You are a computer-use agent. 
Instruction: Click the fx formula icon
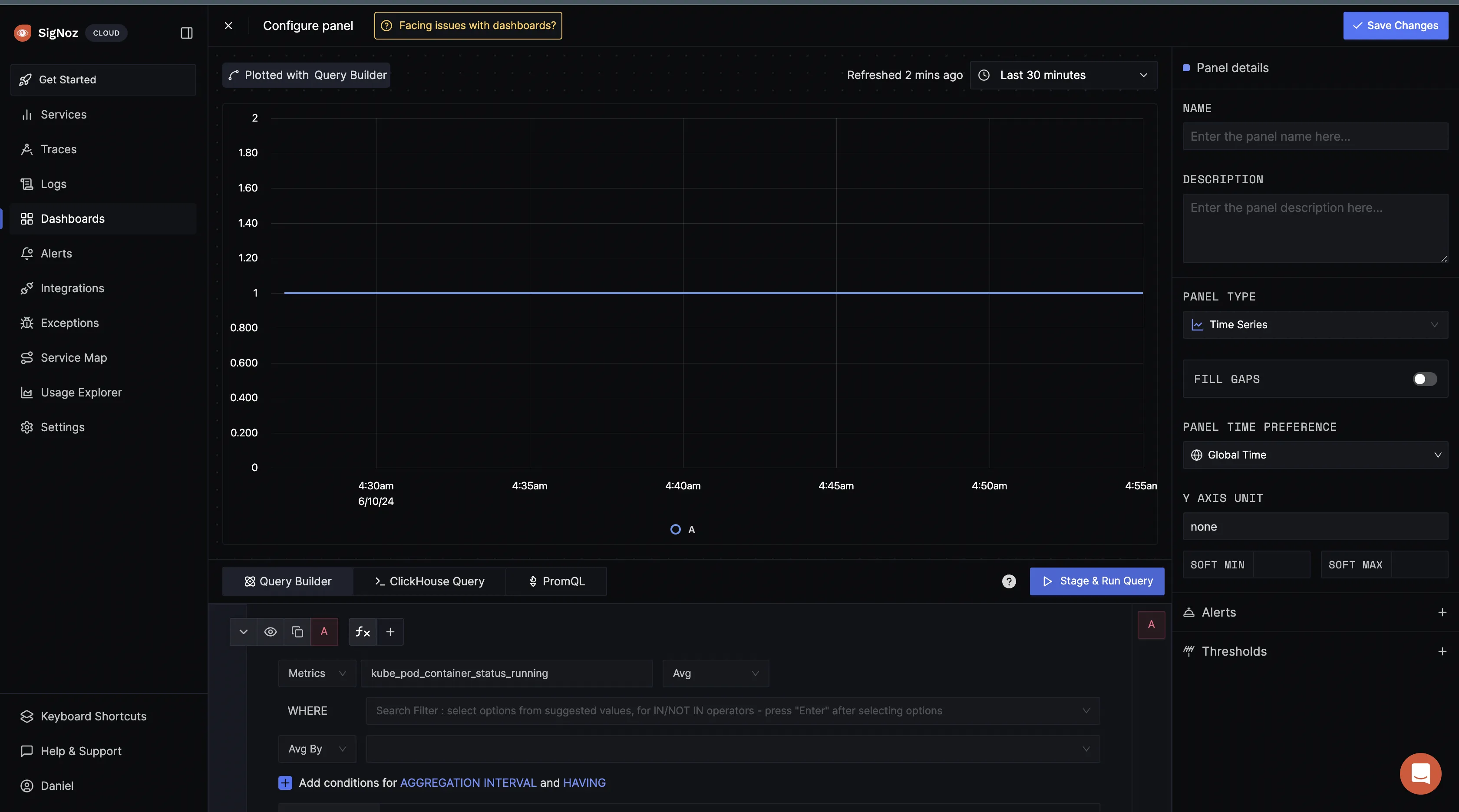[x=363, y=632]
